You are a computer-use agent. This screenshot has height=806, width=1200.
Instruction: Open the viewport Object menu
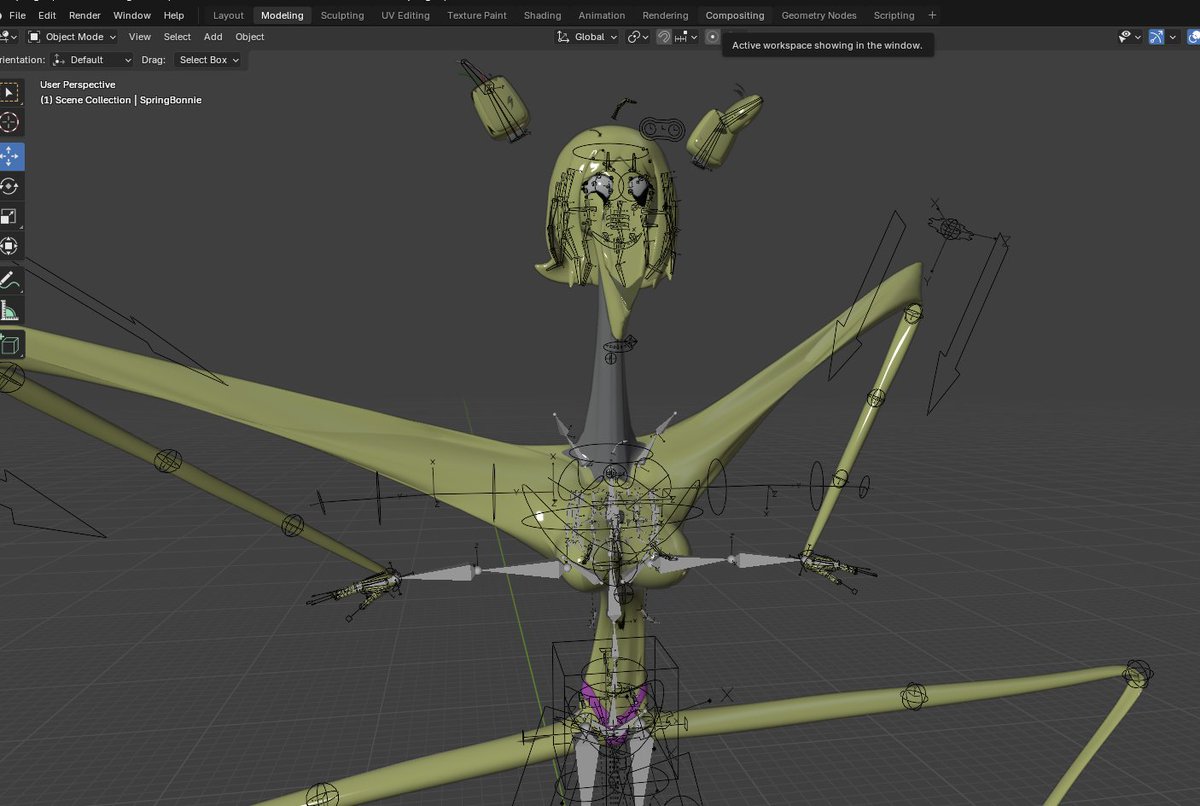[250, 37]
